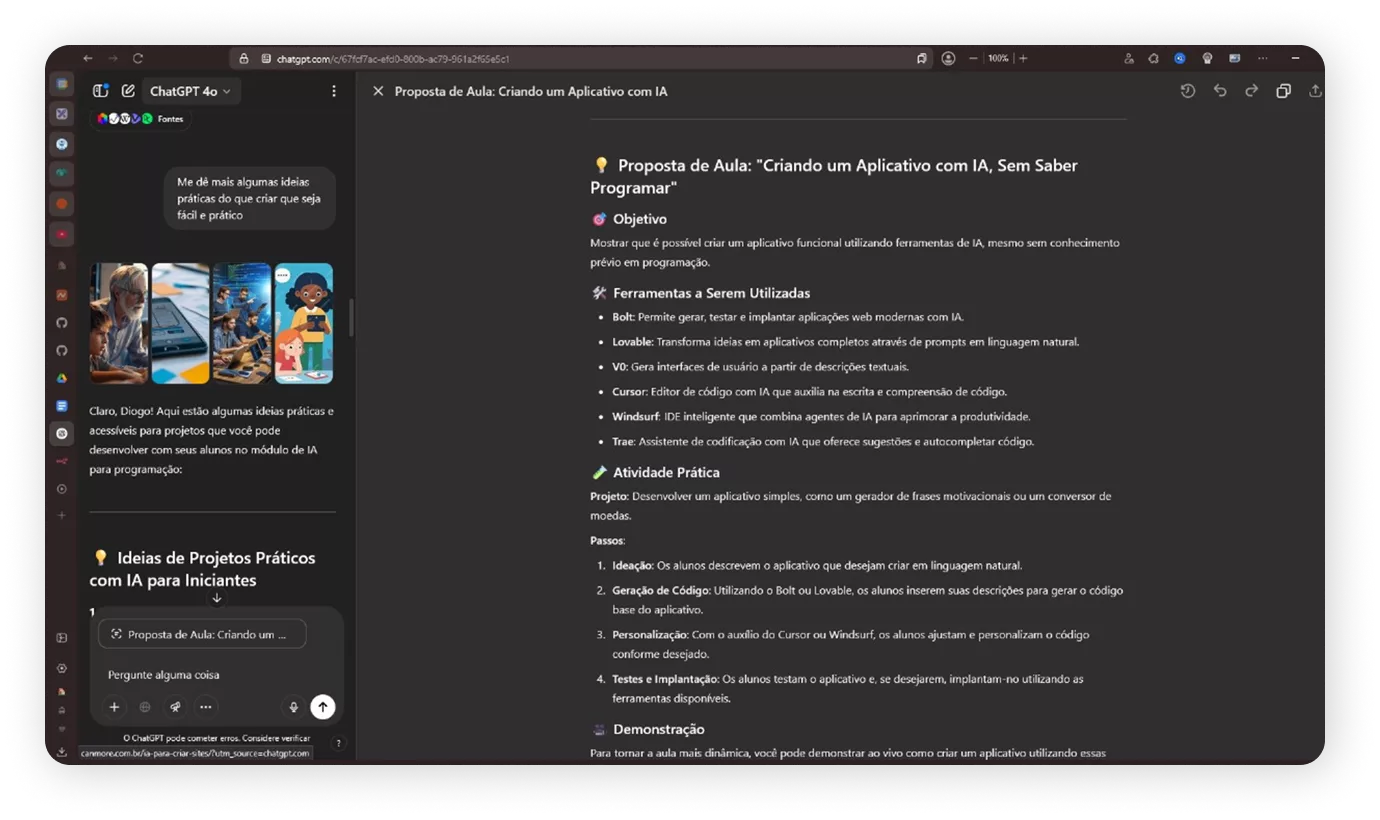
Task: Toggle deep research telescope tool
Action: point(175,707)
